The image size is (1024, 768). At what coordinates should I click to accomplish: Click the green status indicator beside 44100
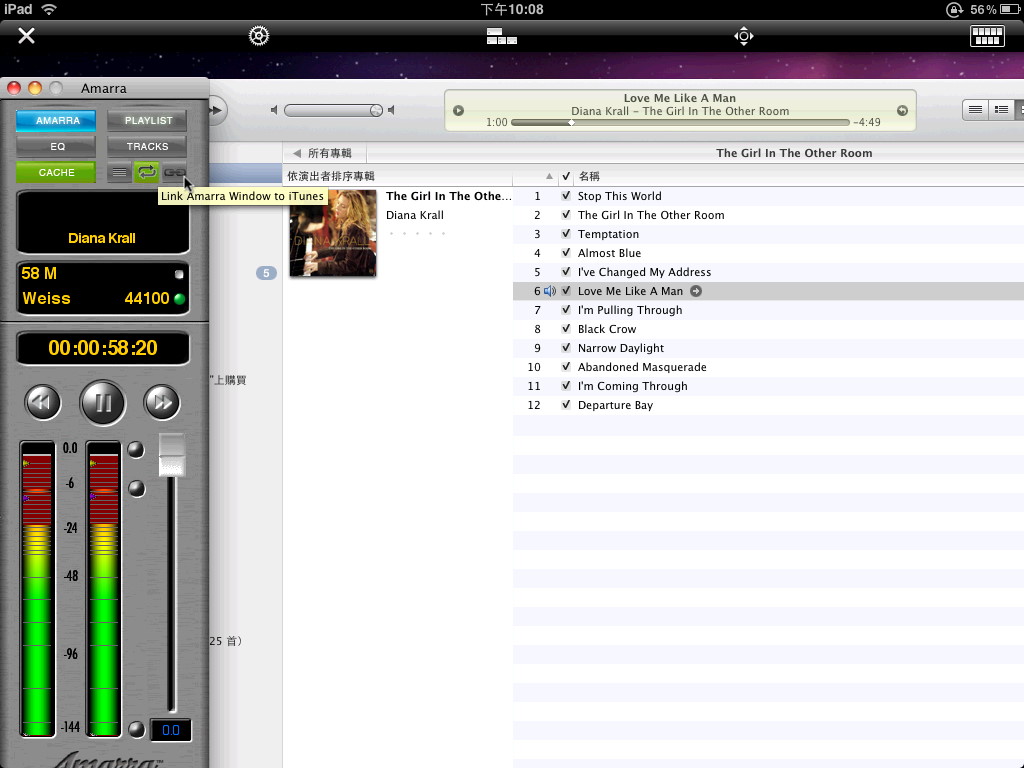coord(180,299)
